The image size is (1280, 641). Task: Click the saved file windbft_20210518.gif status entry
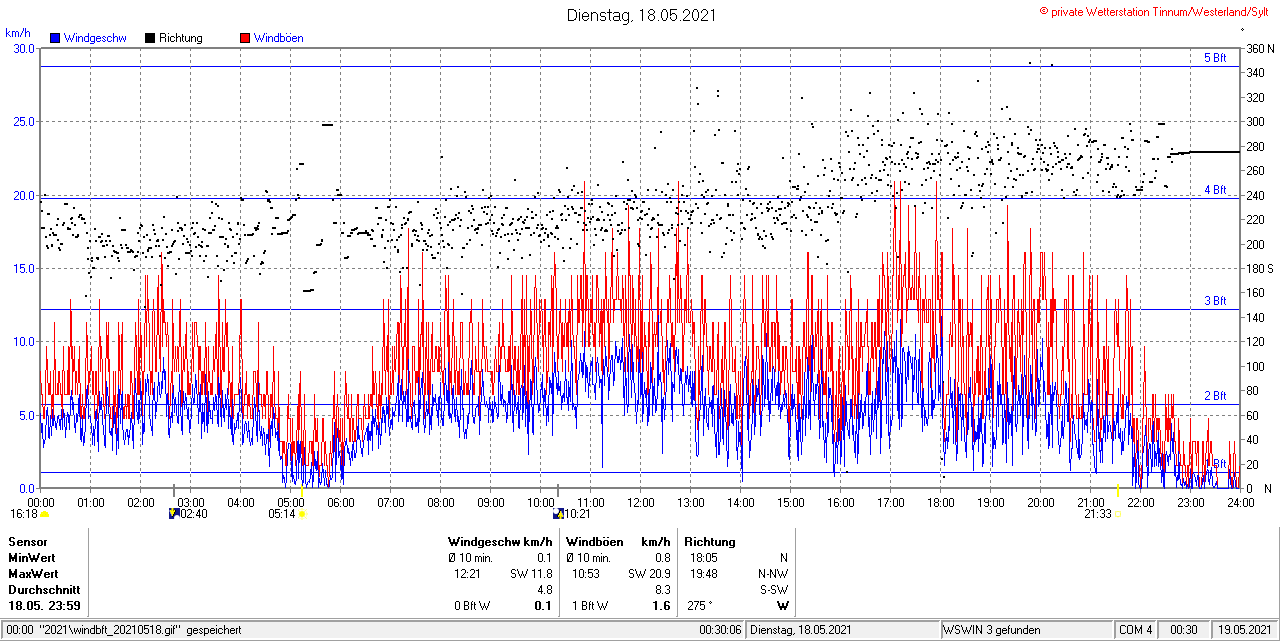point(124,630)
